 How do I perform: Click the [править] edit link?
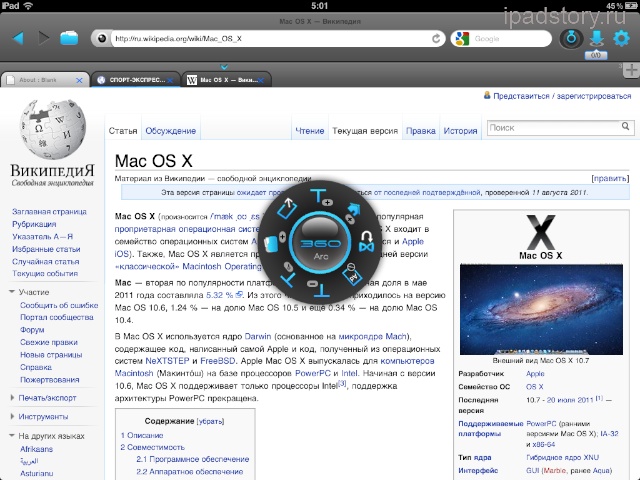click(610, 178)
